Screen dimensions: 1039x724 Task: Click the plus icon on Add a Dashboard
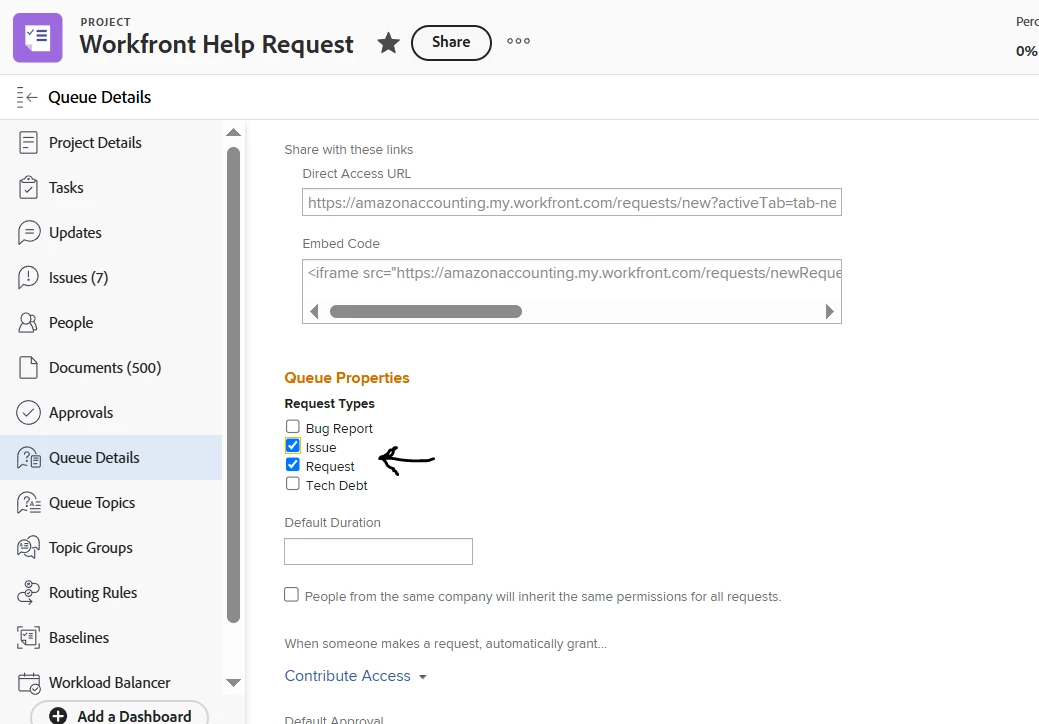coord(58,716)
